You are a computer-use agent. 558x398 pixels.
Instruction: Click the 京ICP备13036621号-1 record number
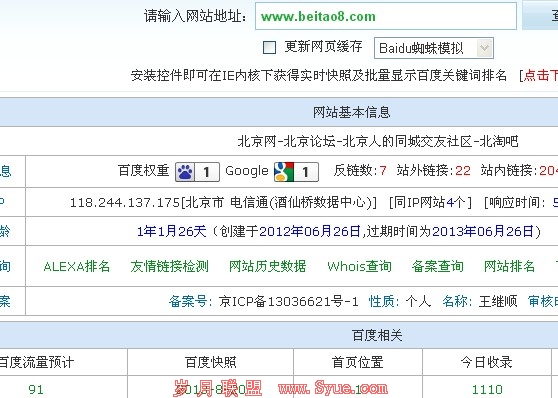coord(289,302)
